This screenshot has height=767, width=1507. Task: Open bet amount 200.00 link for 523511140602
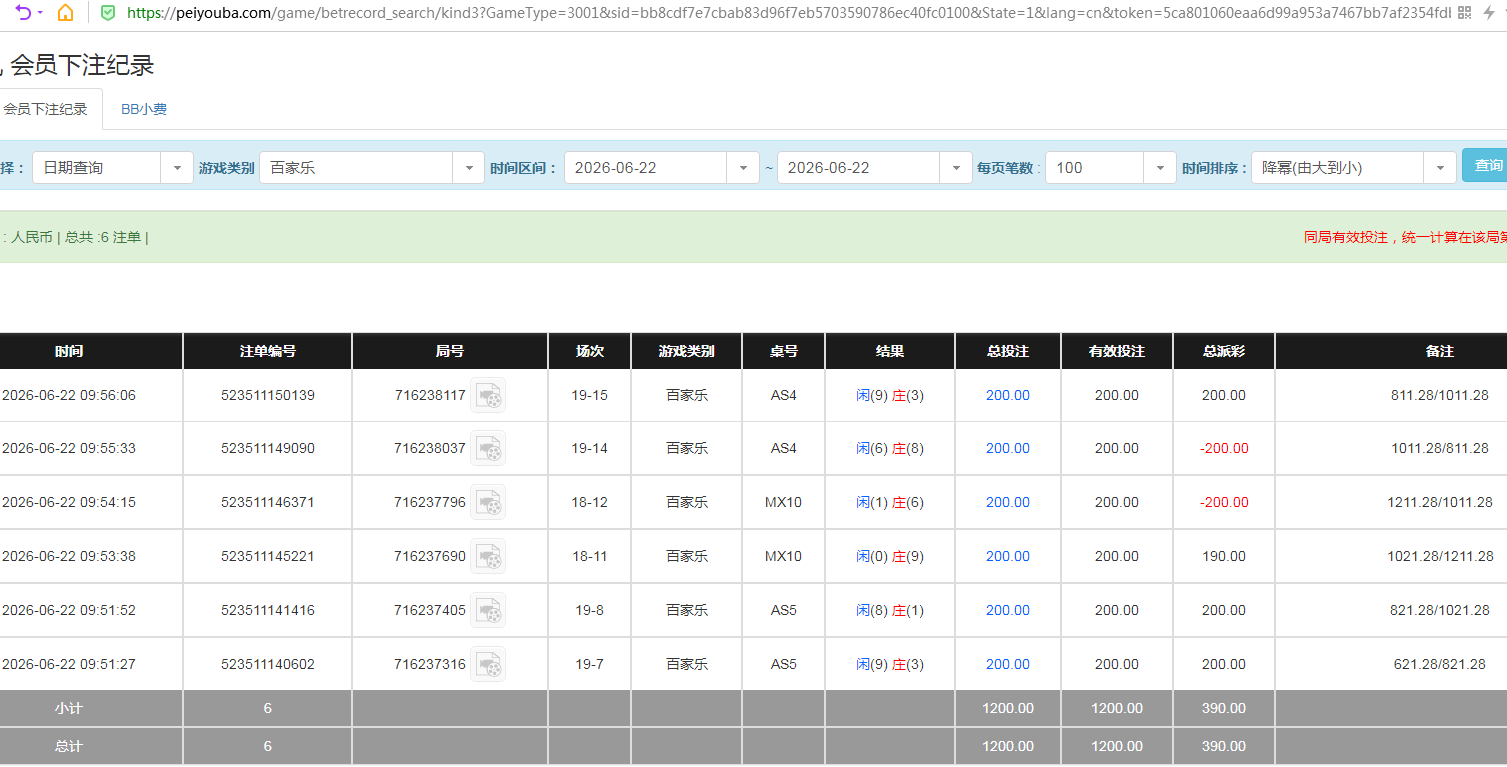pyautogui.click(x=1007, y=664)
